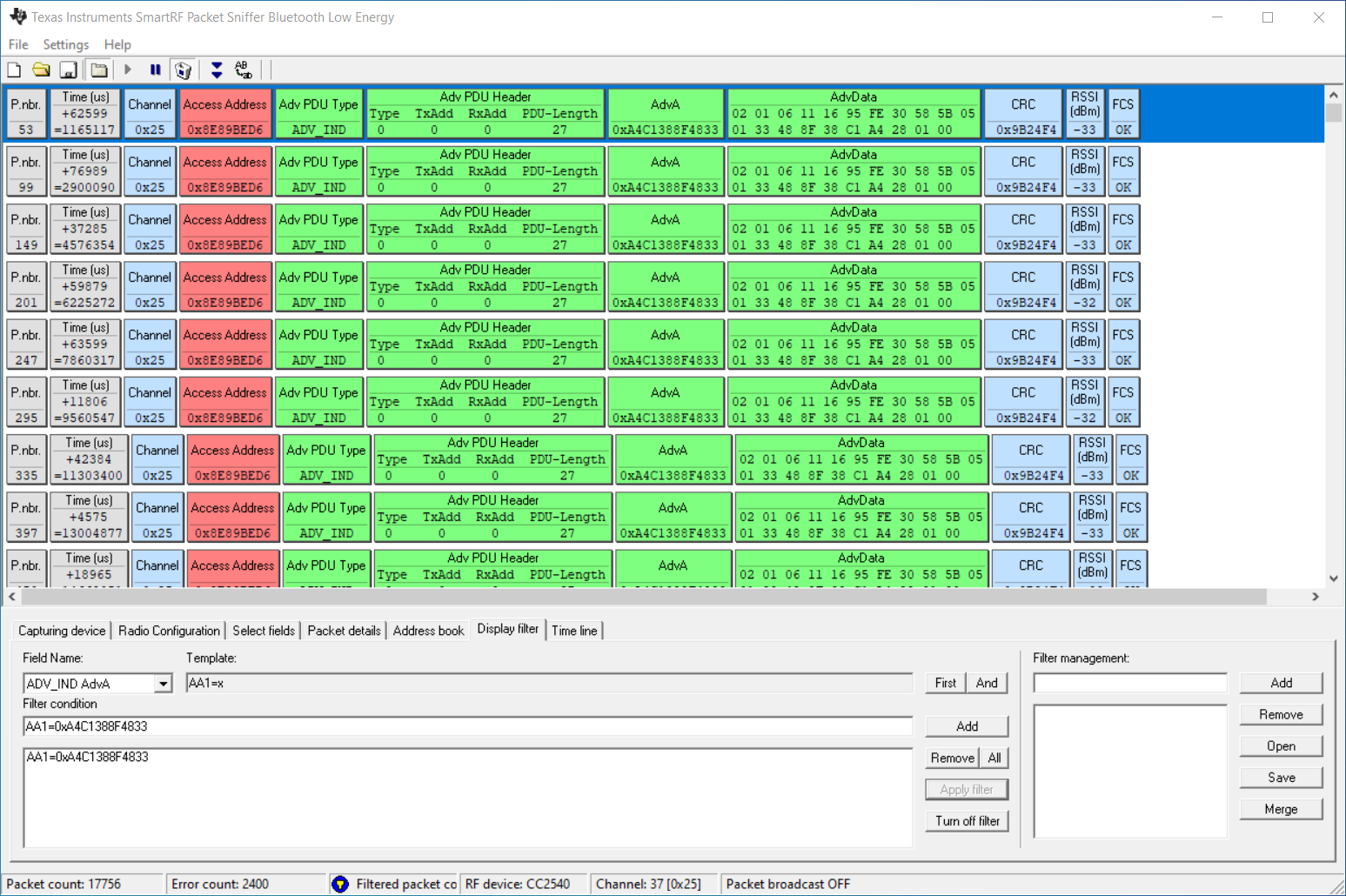The height and width of the screenshot is (896, 1346).
Task: Select packet number 53 row
Action: (x=665, y=113)
